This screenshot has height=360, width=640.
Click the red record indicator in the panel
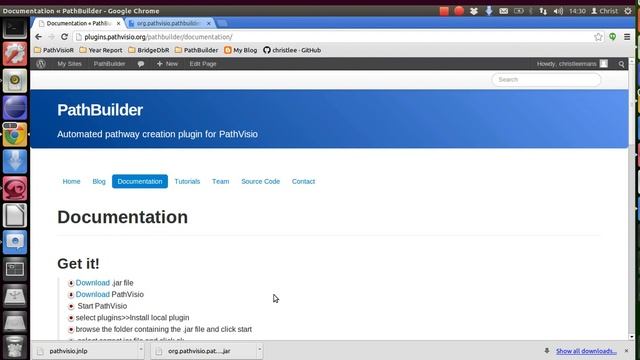pyautogui.click(x=459, y=11)
